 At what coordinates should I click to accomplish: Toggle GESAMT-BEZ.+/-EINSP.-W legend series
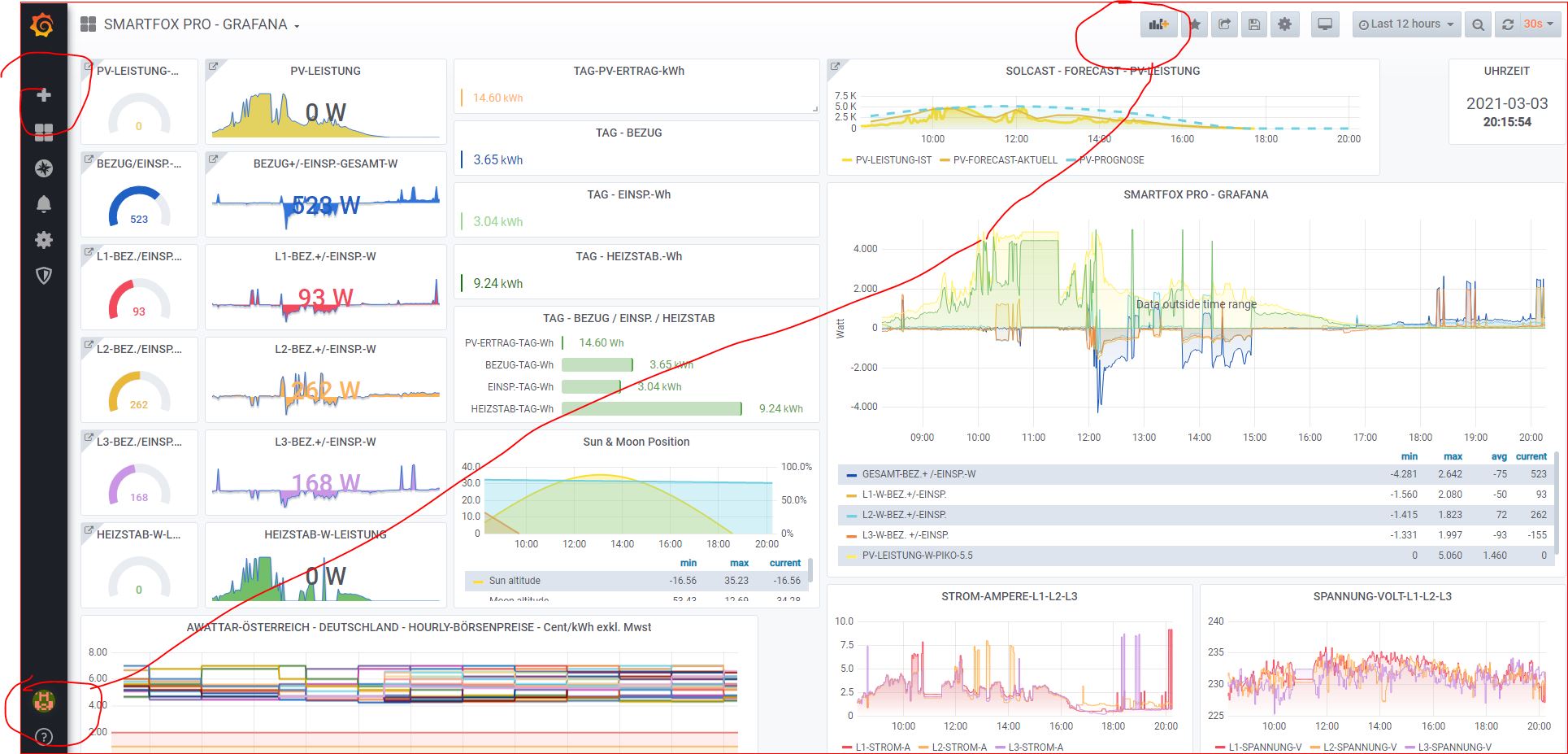tap(919, 473)
